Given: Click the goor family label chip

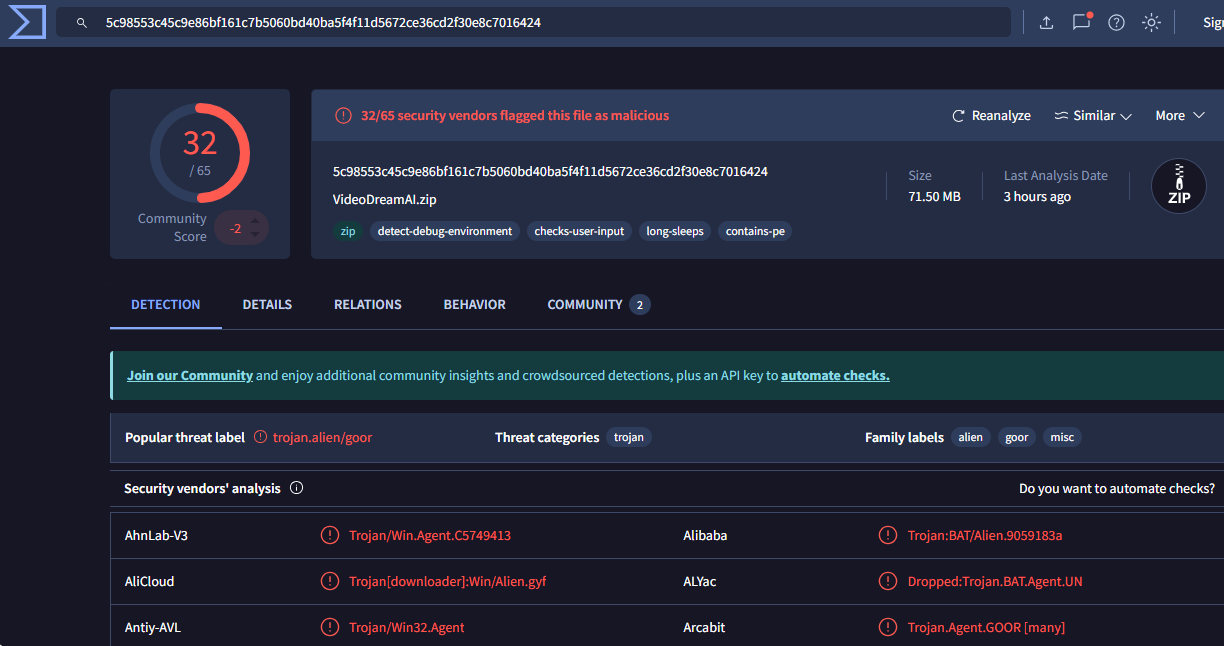Looking at the screenshot, I should tap(1017, 437).
